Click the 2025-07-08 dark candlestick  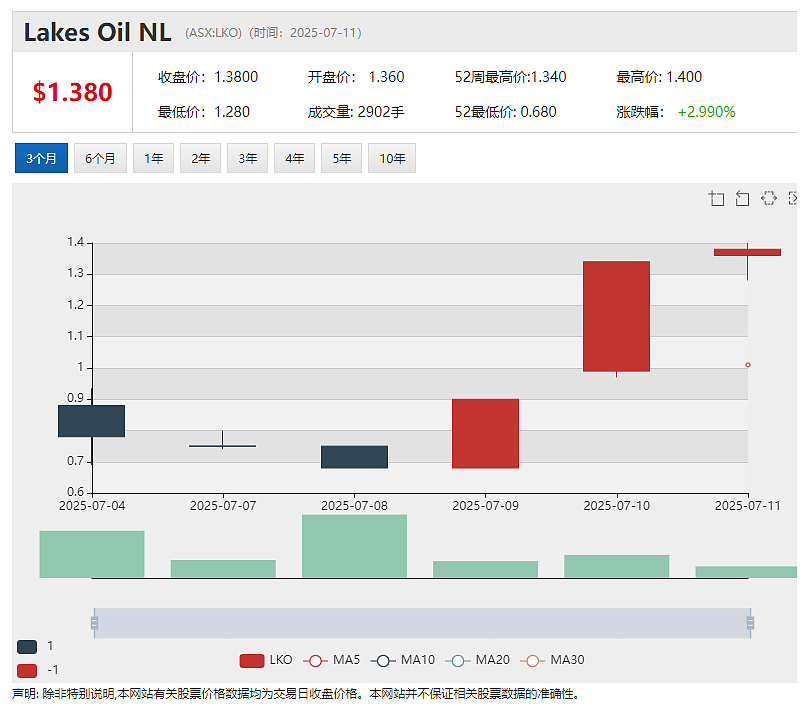point(354,457)
